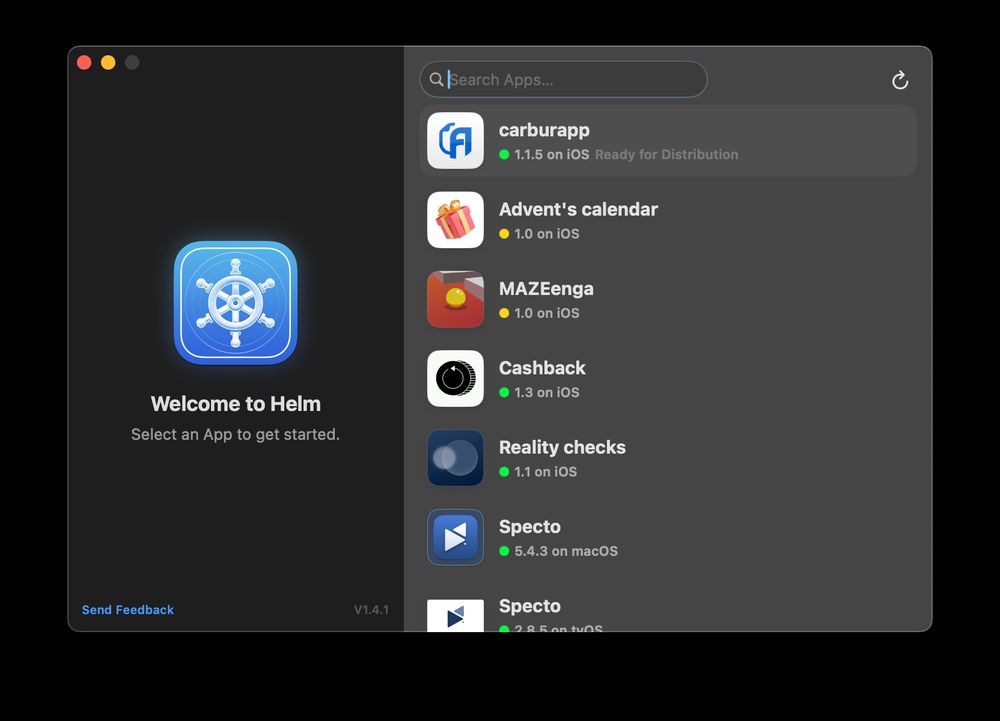Viewport: 1000px width, 721px height.
Task: Click the 1.1.5 on iOS version label
Action: 552,154
